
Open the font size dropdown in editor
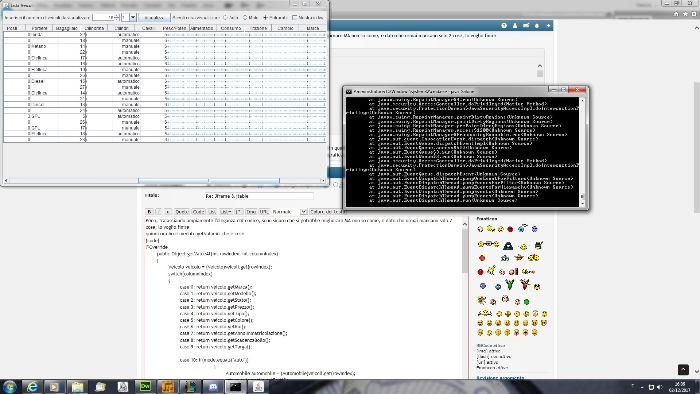(290, 212)
